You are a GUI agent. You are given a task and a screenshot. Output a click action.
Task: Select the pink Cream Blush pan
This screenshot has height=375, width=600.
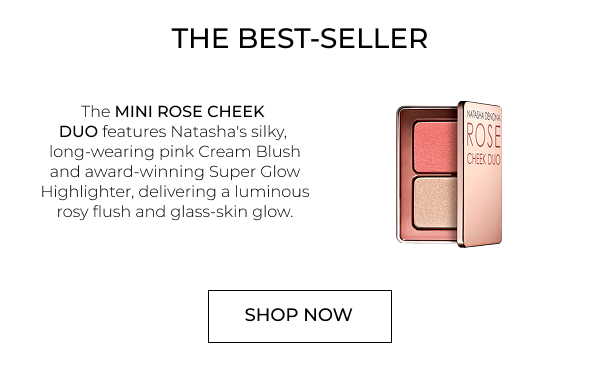(x=435, y=147)
